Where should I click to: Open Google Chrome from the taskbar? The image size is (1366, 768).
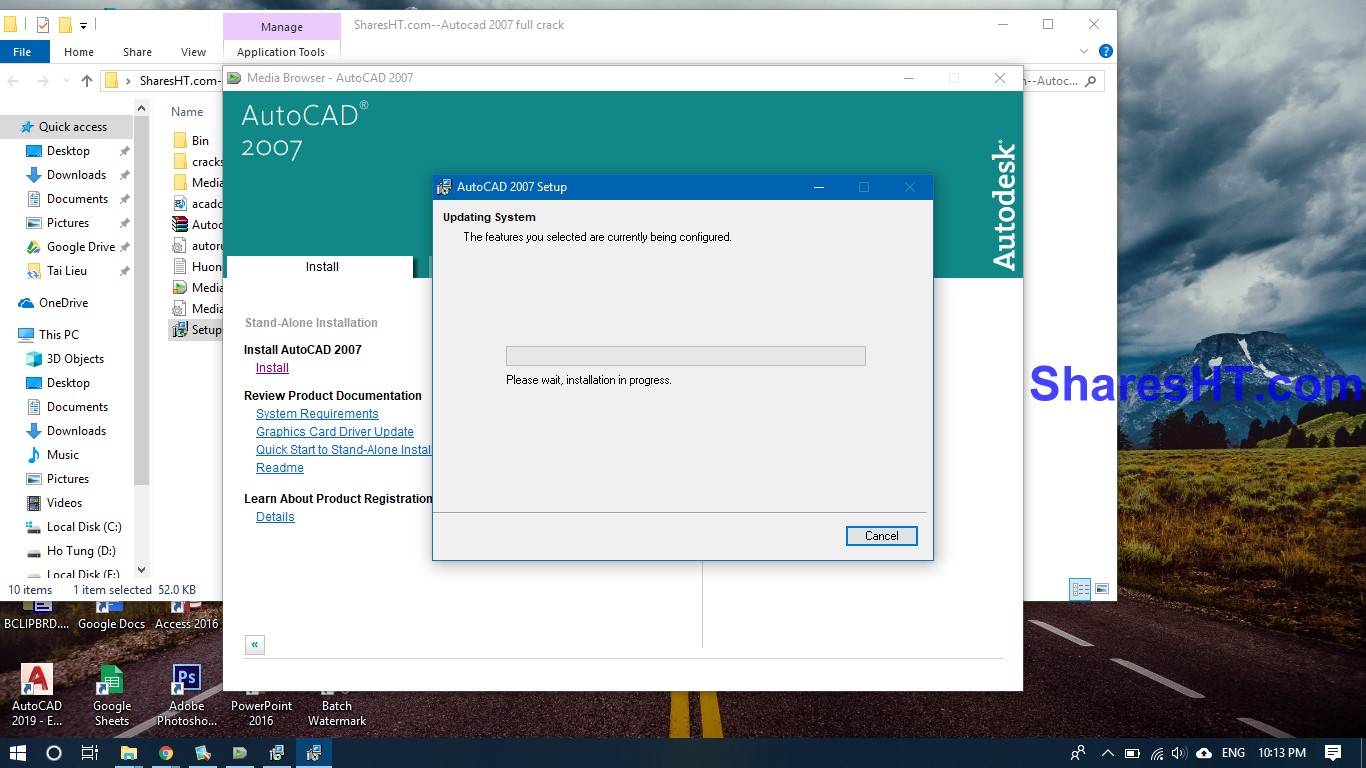[x=166, y=753]
